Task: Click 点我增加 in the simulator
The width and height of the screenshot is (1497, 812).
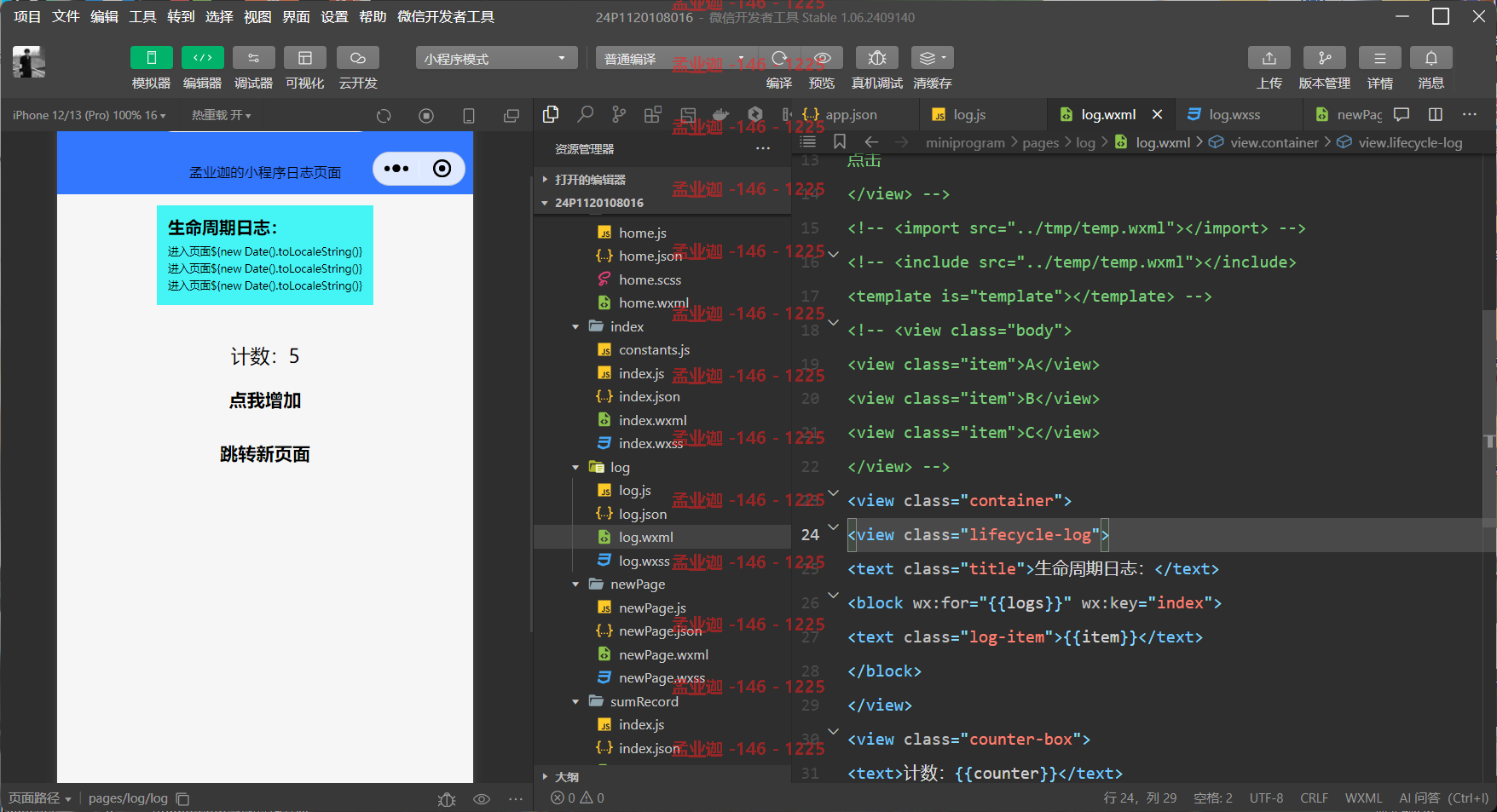Action: tap(265, 400)
